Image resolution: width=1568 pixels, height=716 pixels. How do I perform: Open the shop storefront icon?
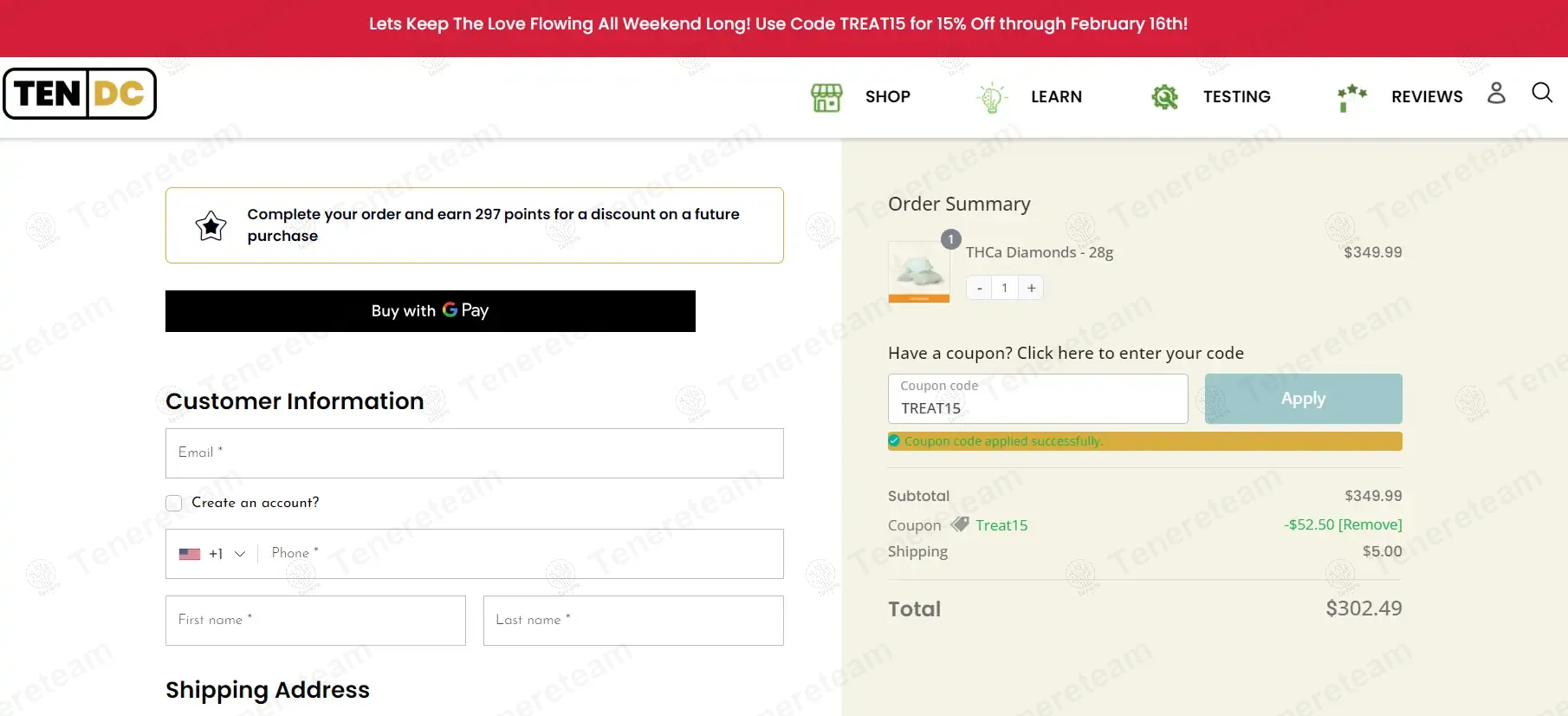(x=826, y=97)
